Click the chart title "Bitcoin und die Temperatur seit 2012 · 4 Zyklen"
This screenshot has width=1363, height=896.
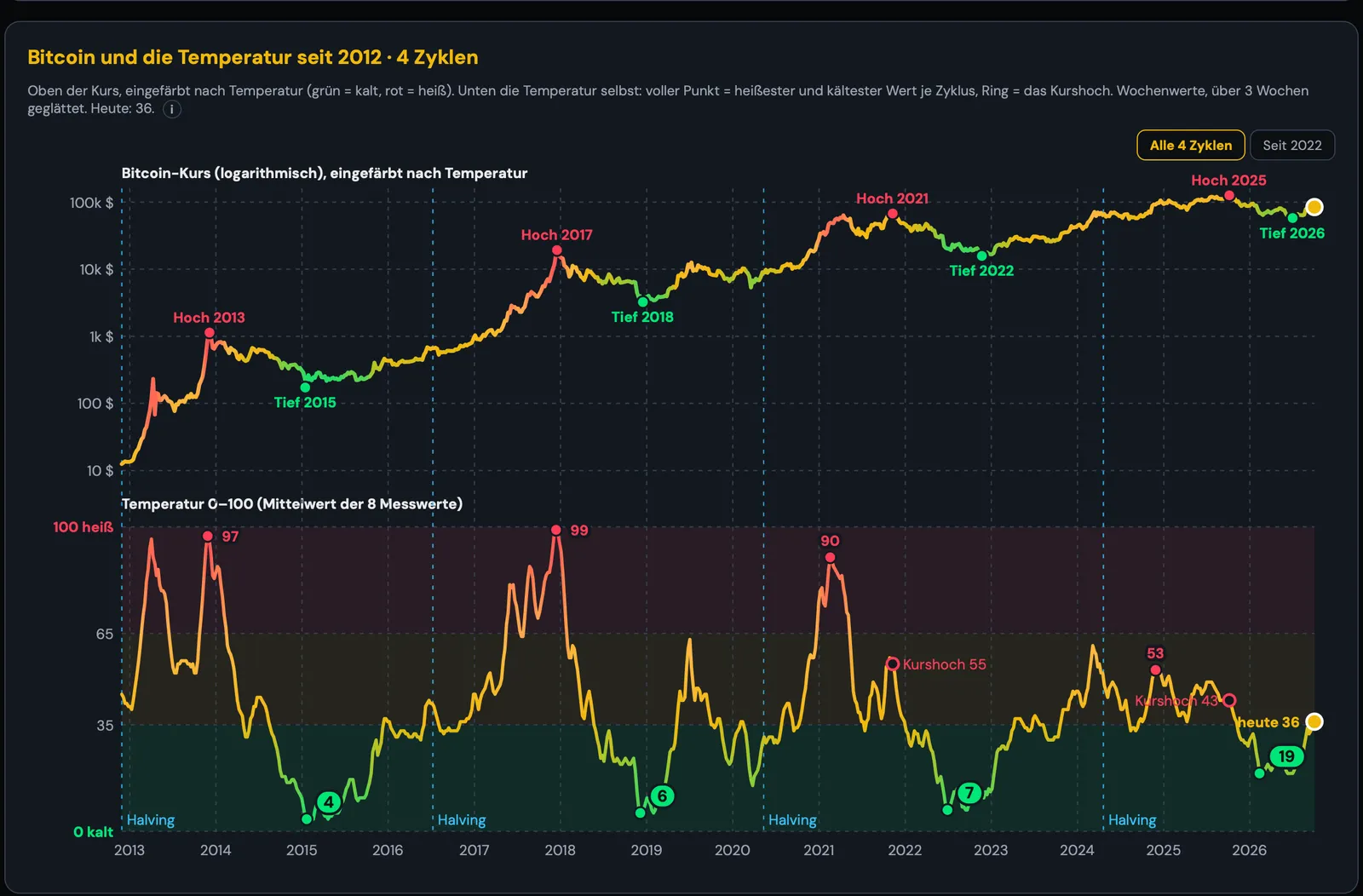(253, 57)
